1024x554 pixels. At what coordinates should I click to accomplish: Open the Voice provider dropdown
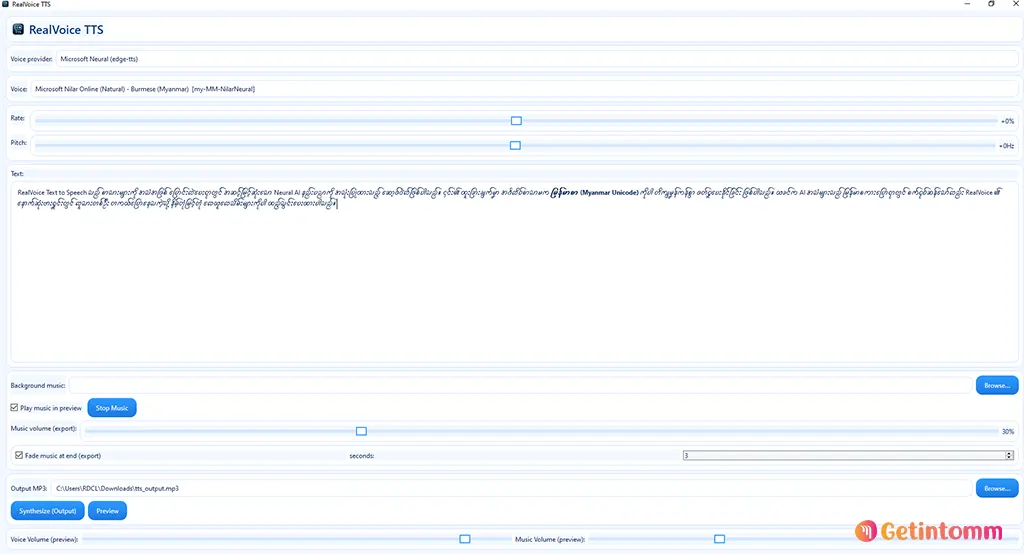tap(537, 59)
